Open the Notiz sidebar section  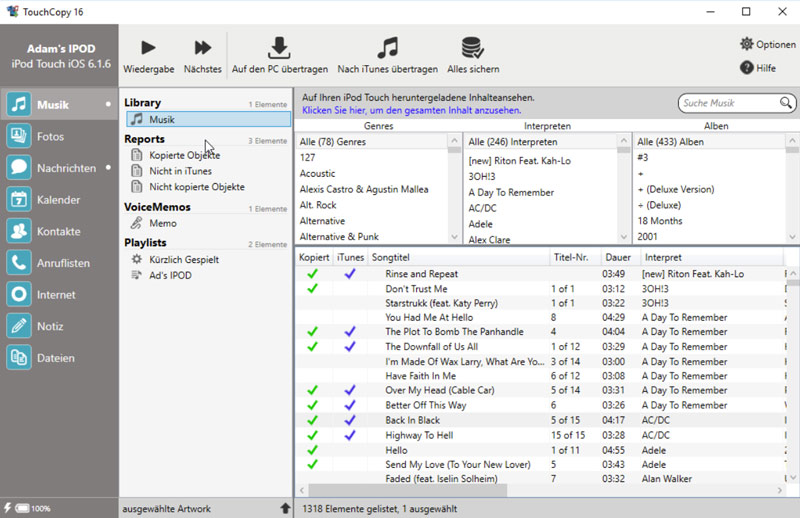click(59, 326)
